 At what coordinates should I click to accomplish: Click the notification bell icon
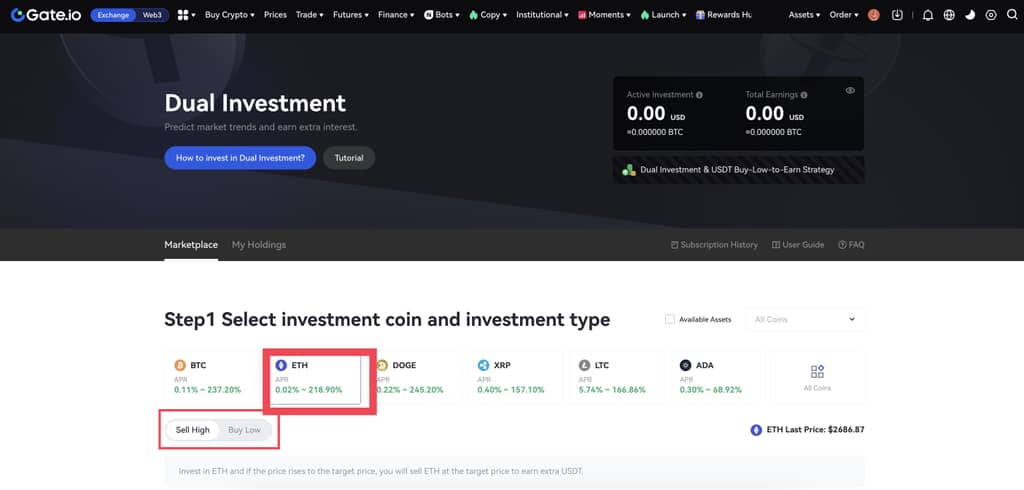point(928,15)
